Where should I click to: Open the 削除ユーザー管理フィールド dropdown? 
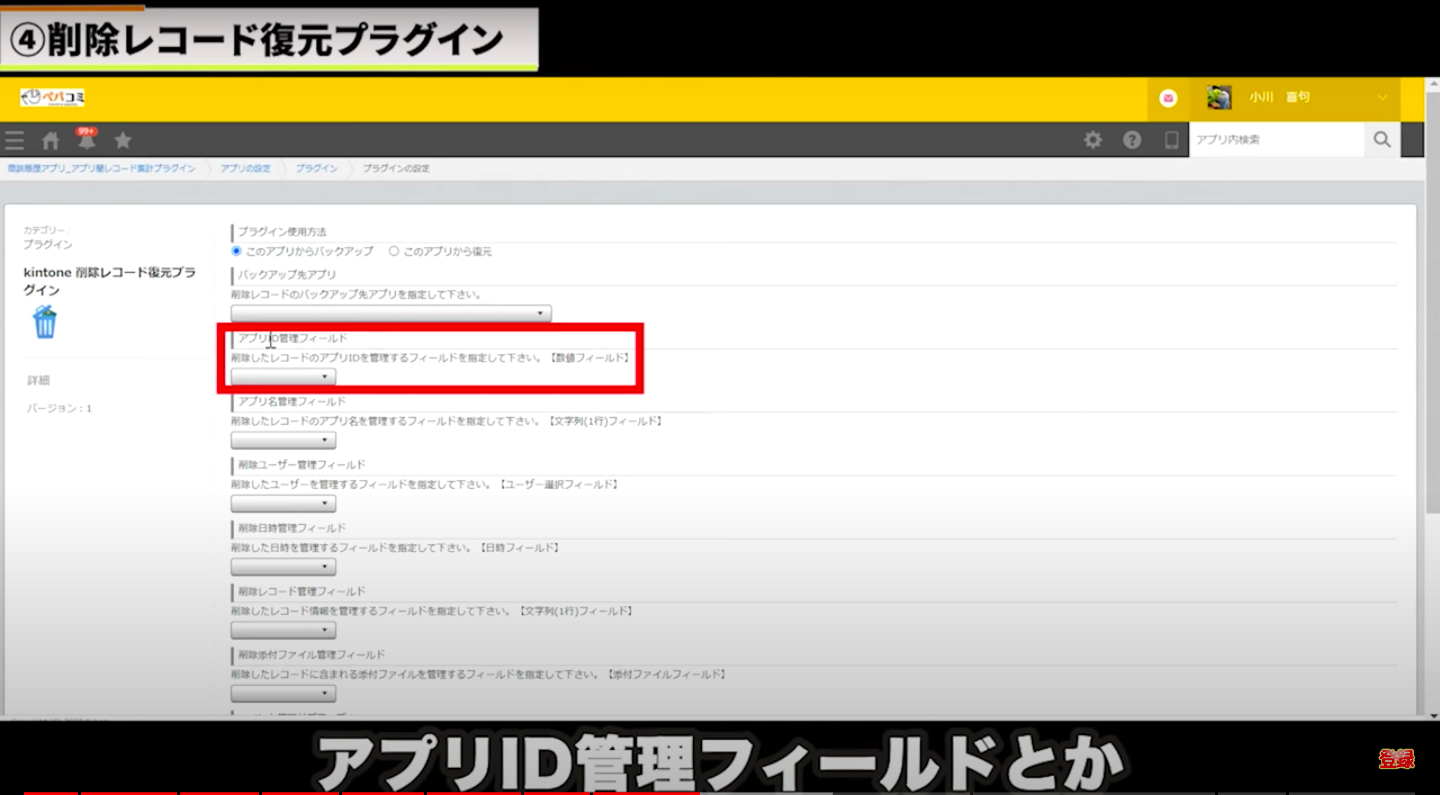pos(283,504)
